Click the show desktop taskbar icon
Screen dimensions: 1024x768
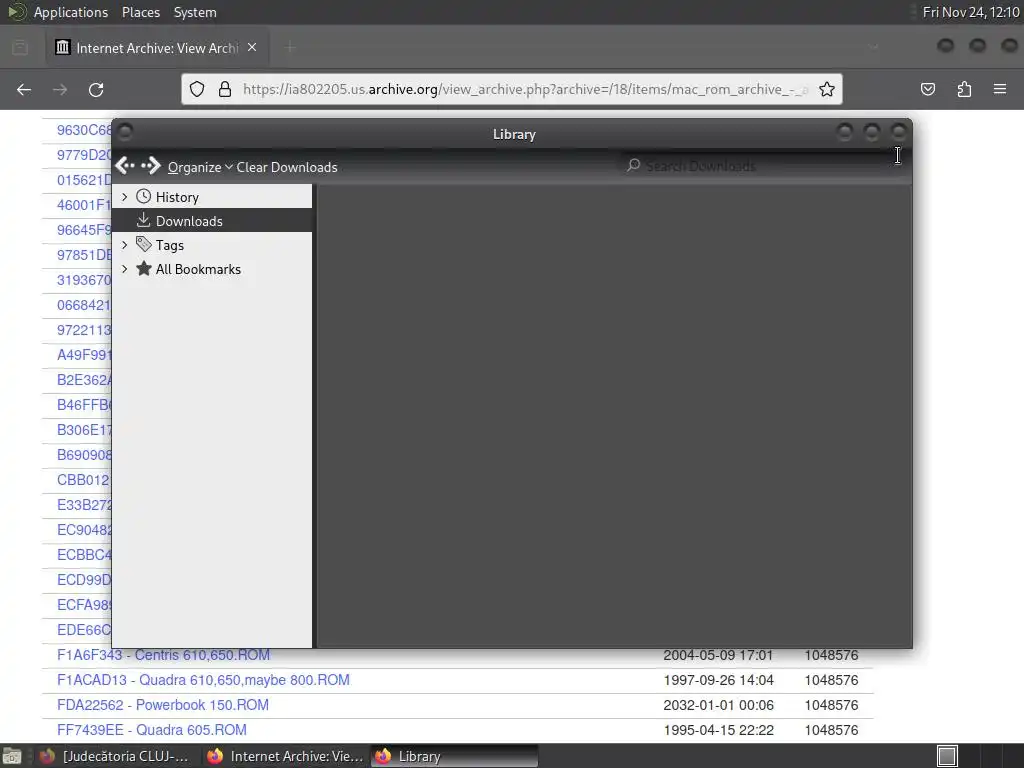click(x=12, y=756)
